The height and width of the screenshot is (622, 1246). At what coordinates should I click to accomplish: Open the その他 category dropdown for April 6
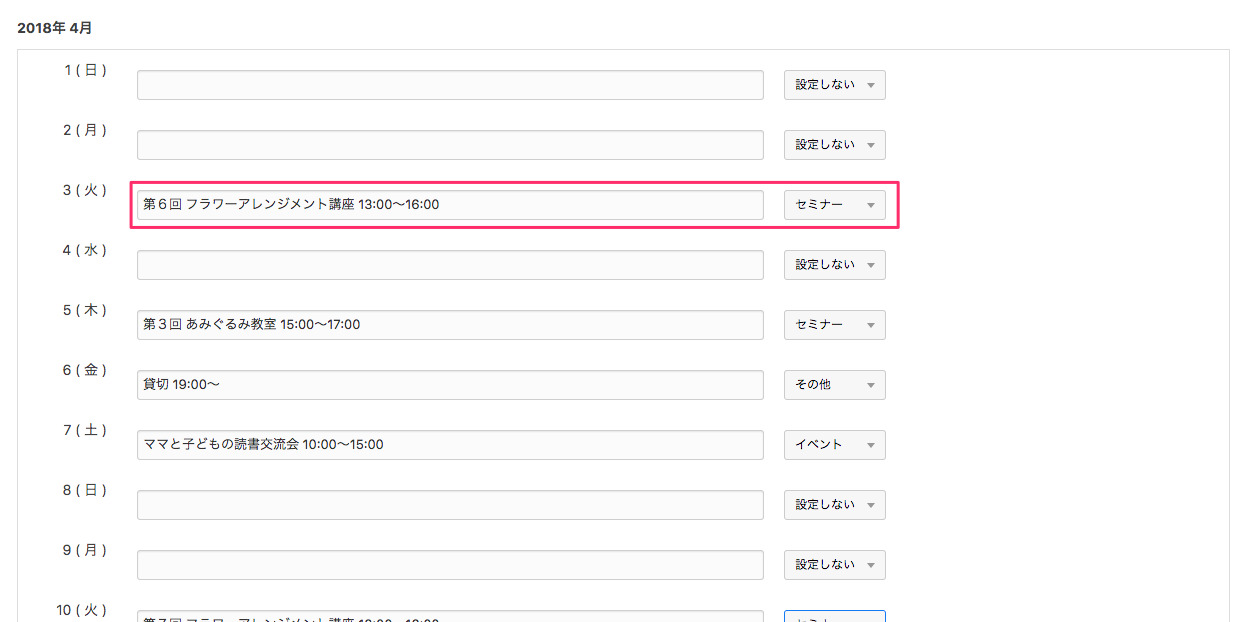(834, 385)
